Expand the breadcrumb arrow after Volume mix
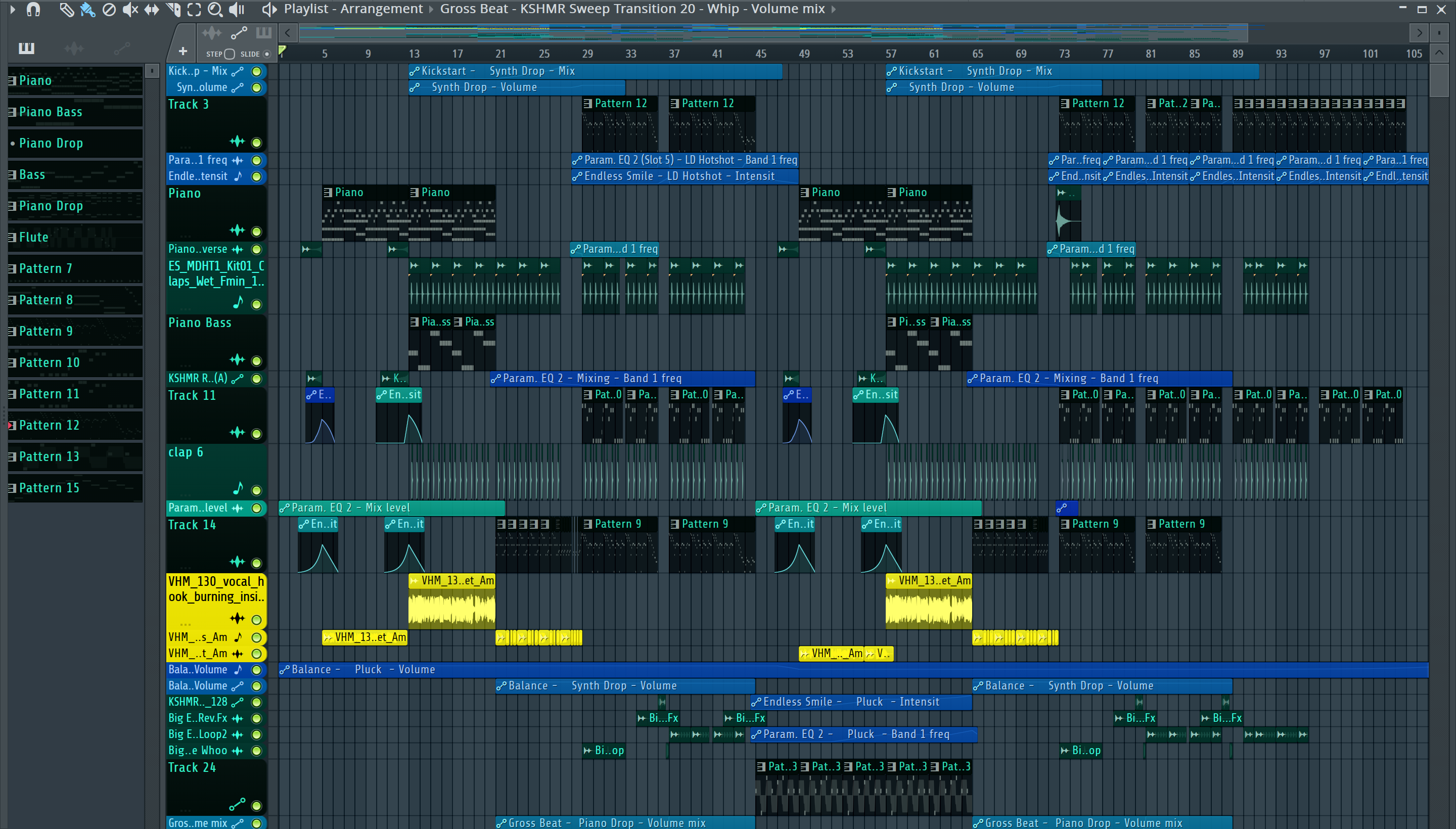 pos(834,9)
